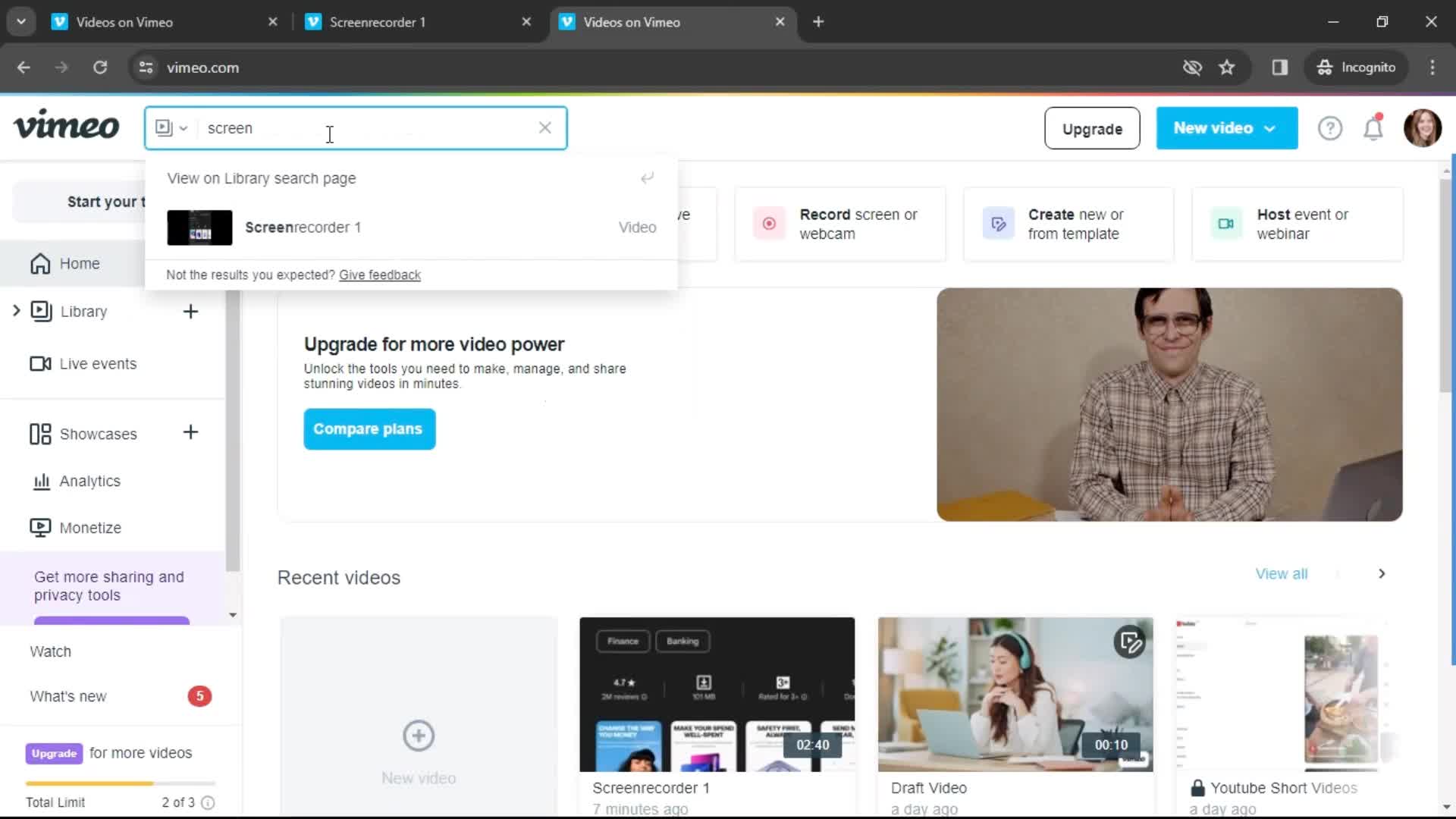Click the Vimeo logo
The width and height of the screenshot is (1456, 819).
(x=66, y=126)
